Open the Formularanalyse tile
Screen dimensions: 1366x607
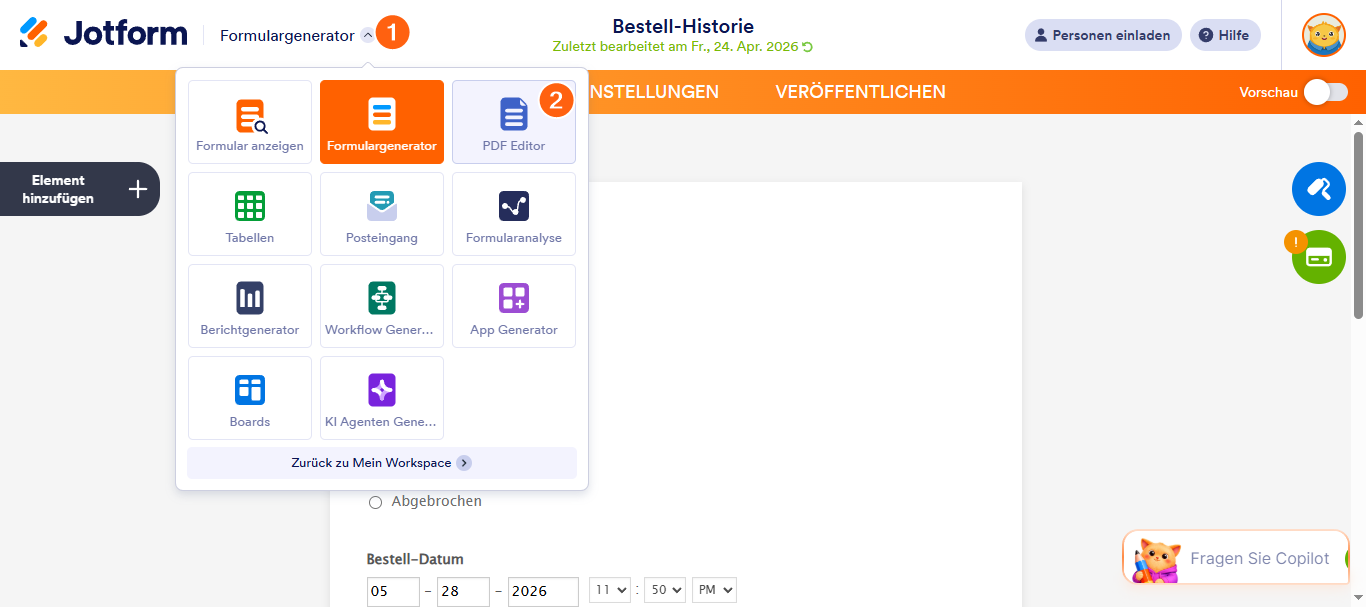[514, 214]
